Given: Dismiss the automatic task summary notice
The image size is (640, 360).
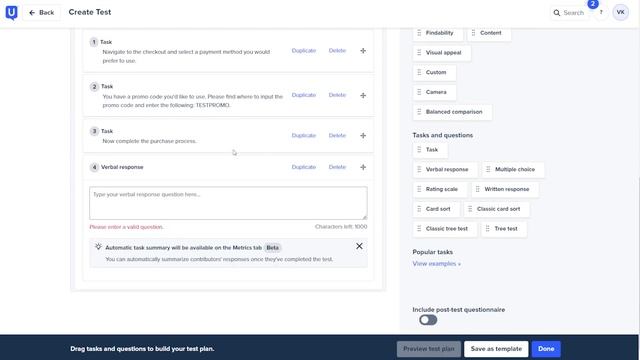Looking at the screenshot, I should pyautogui.click(x=359, y=246).
